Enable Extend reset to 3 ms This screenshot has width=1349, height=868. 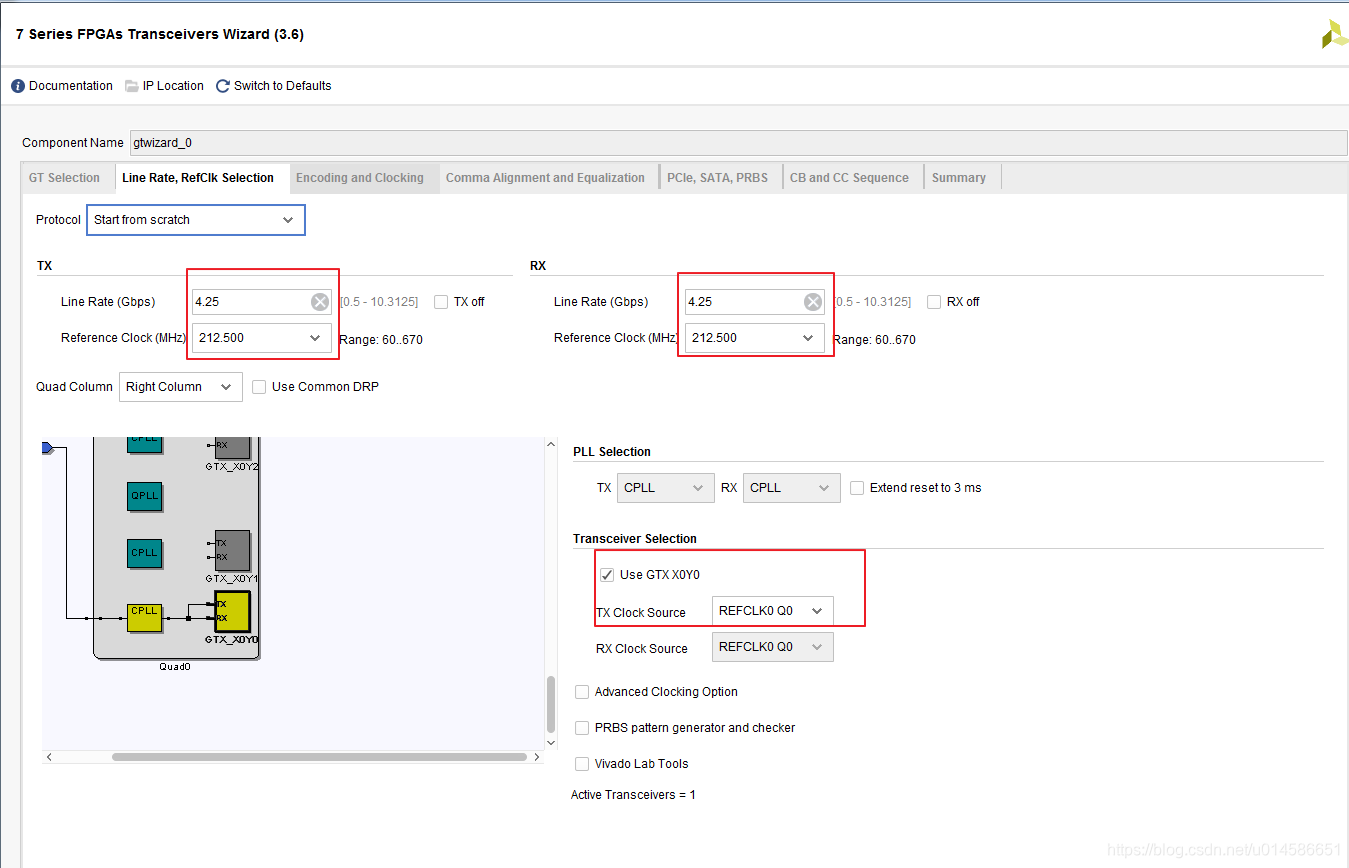[x=857, y=488]
